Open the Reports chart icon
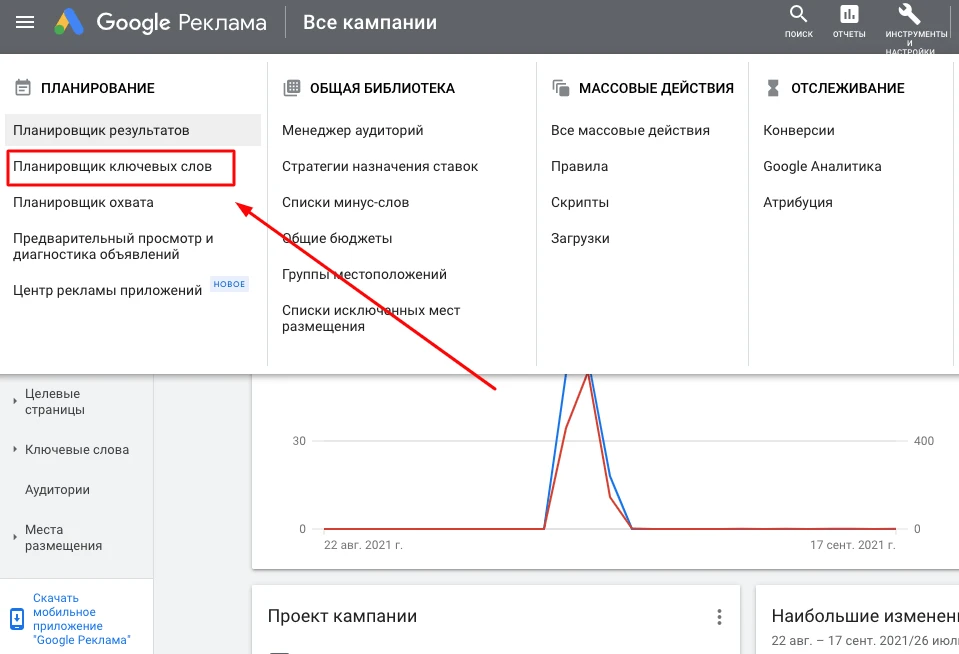Screen dimensions: 959x654 tap(849, 14)
